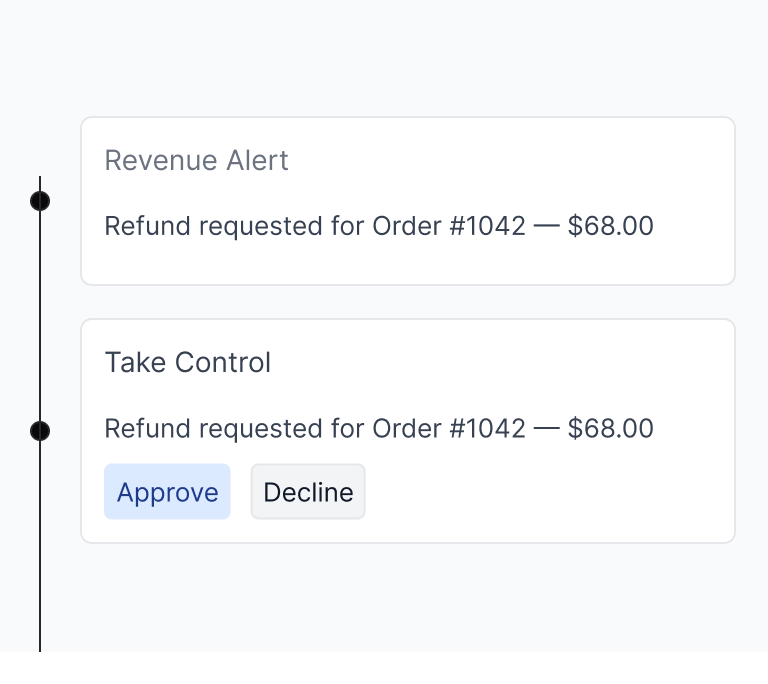Click the timeline line below the last marker

(x=40, y=546)
